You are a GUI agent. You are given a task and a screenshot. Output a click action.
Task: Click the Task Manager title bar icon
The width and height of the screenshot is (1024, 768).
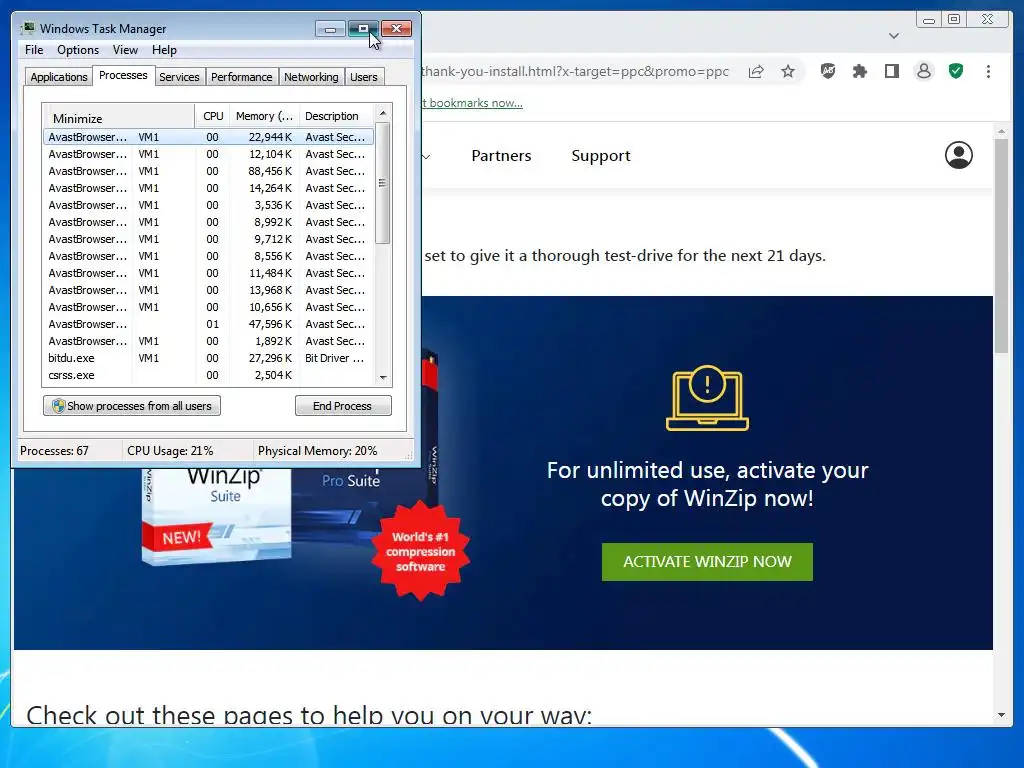click(x=27, y=28)
